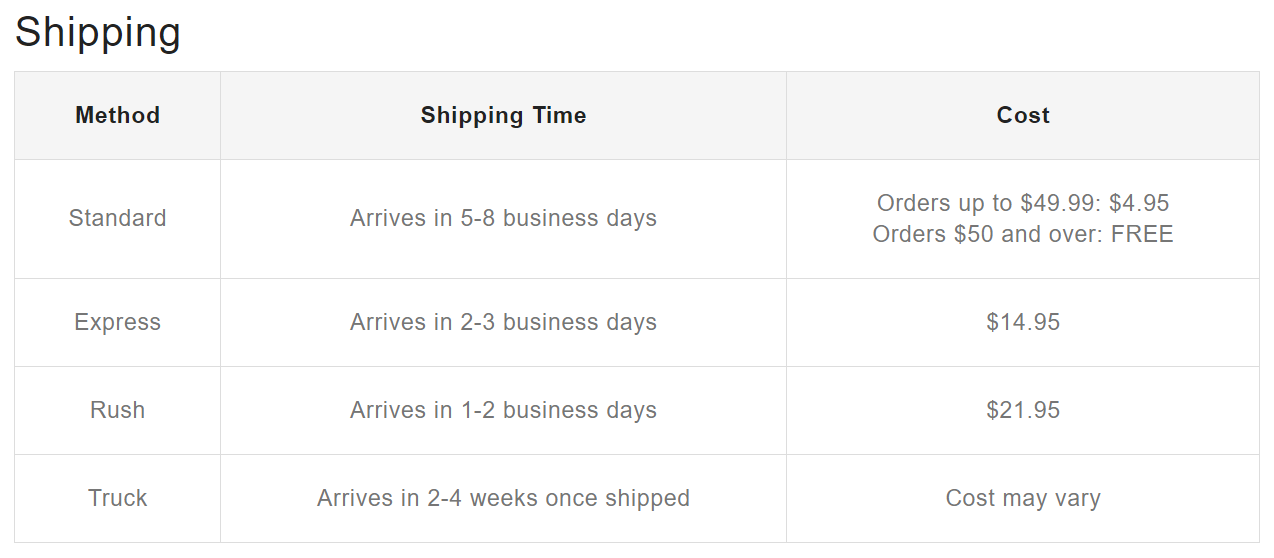The height and width of the screenshot is (558, 1274).
Task: Click the Method column header
Action: (117, 115)
